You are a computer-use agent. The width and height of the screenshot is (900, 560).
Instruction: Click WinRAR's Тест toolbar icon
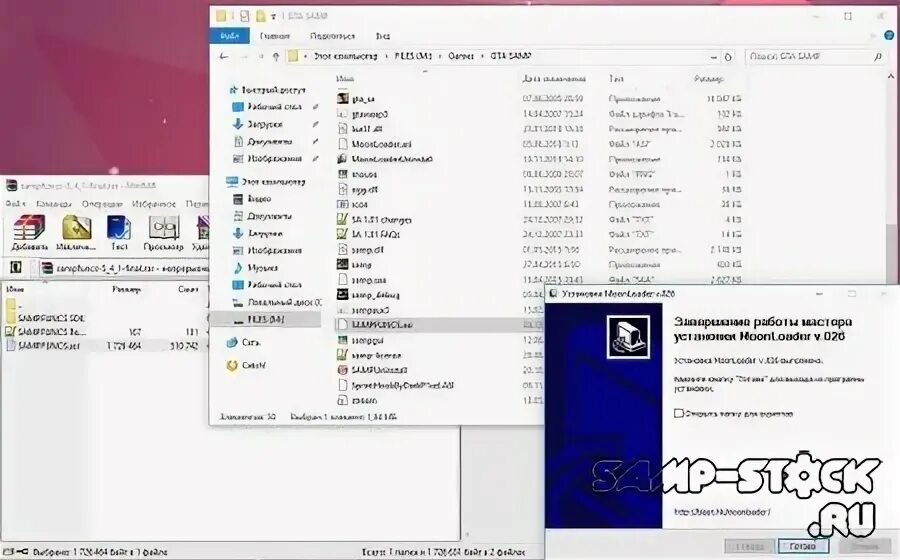coord(119,234)
